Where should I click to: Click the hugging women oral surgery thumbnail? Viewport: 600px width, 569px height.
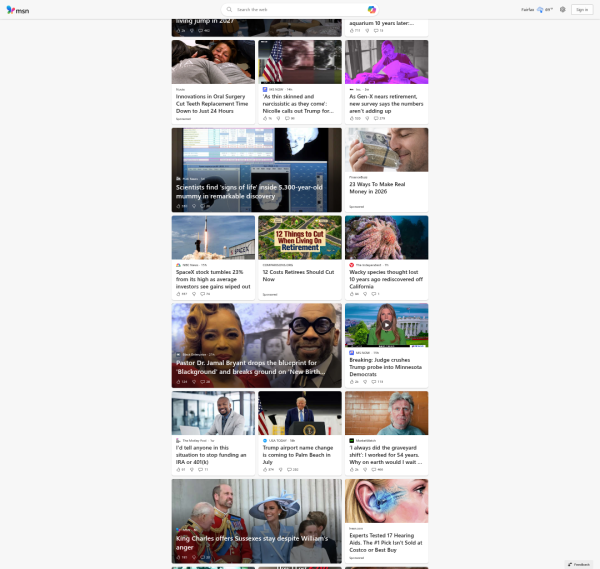pos(213,62)
